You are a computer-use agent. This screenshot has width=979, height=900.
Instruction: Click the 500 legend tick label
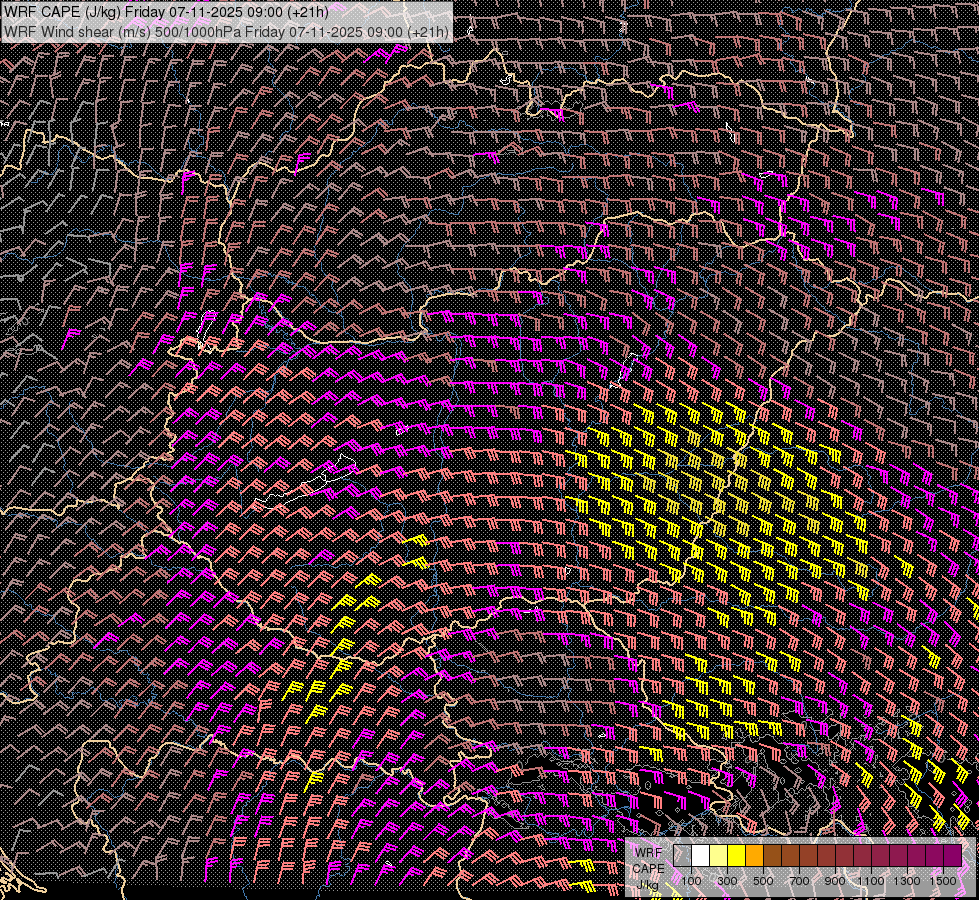[764, 880]
